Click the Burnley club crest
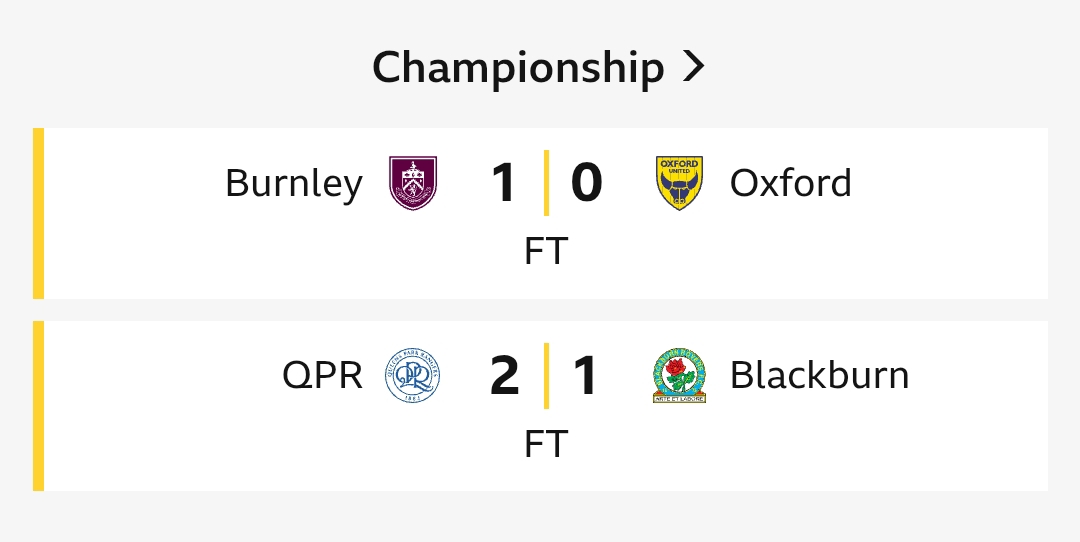The image size is (1080, 542). (413, 183)
